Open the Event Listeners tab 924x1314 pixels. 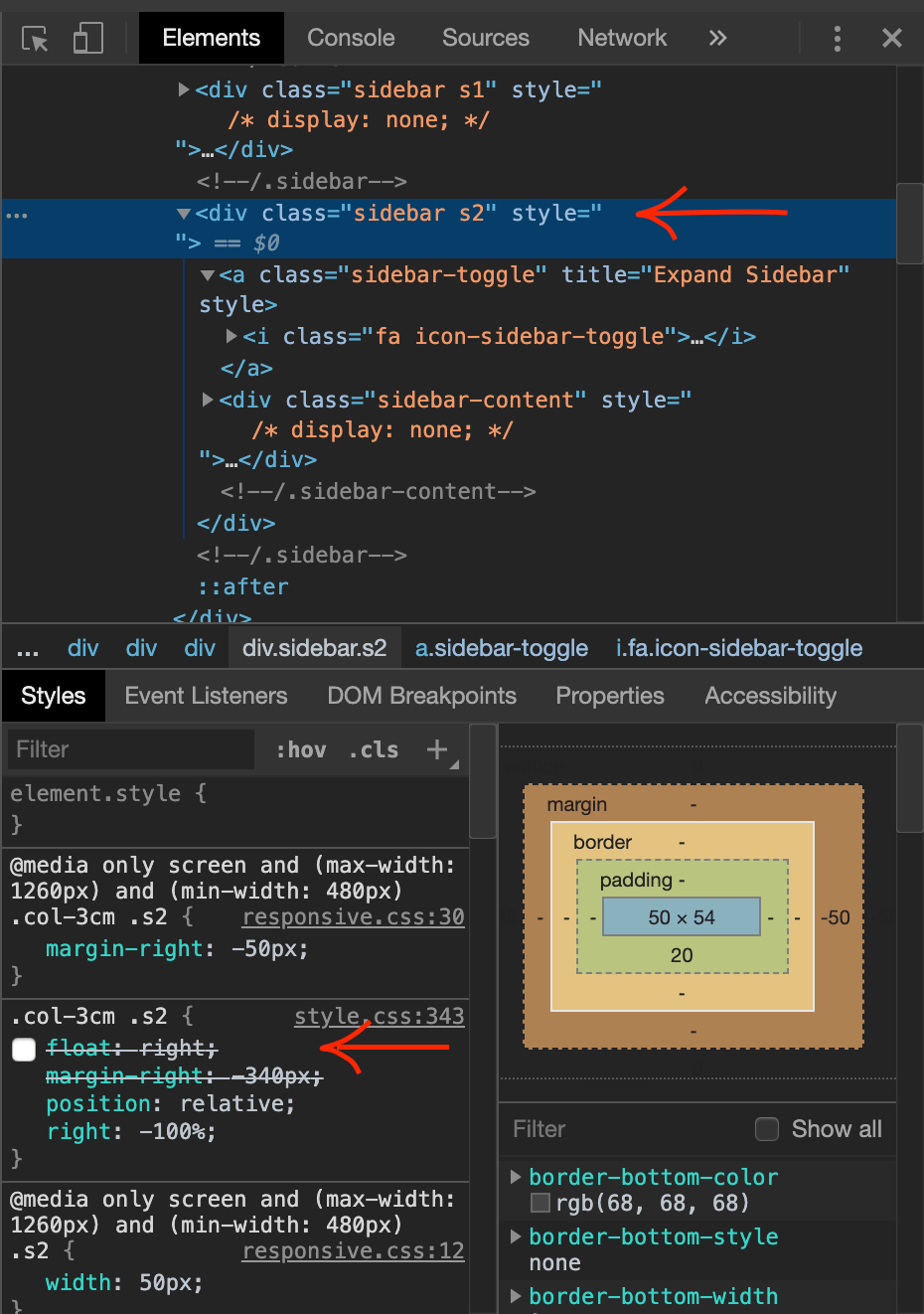(x=206, y=696)
